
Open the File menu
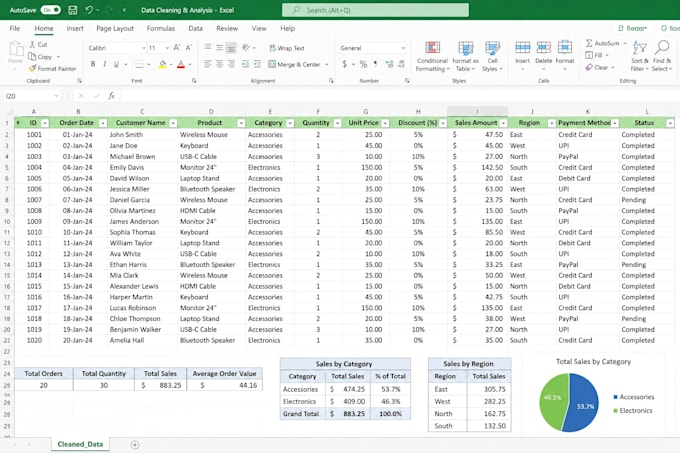pos(15,28)
